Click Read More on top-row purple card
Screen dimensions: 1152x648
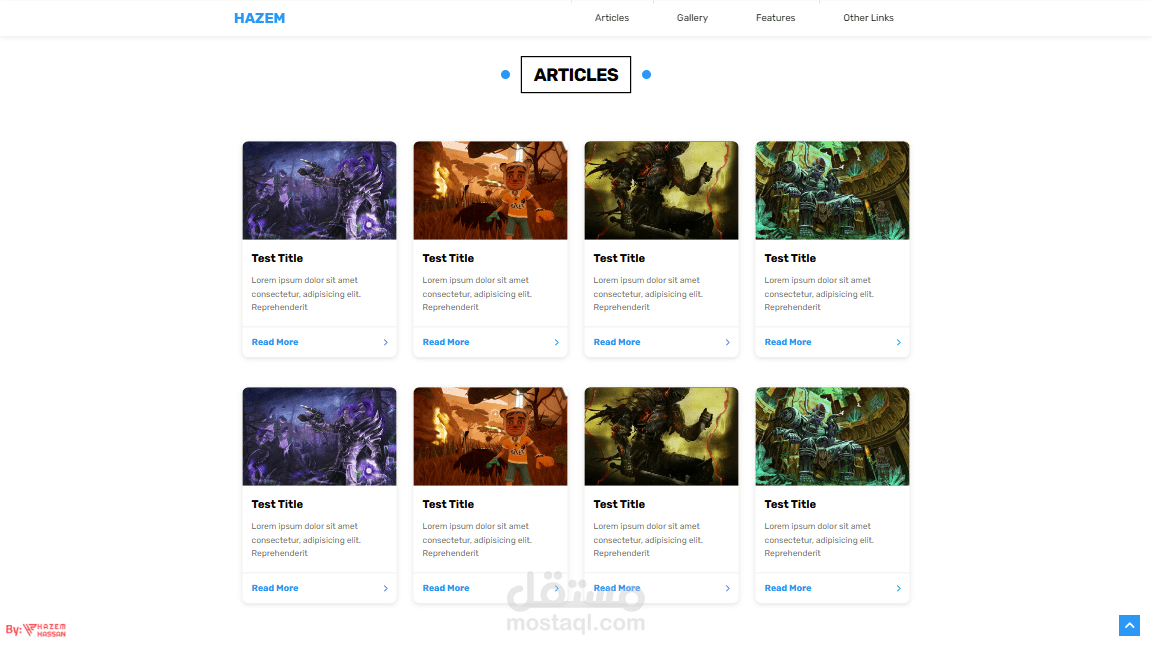275,342
